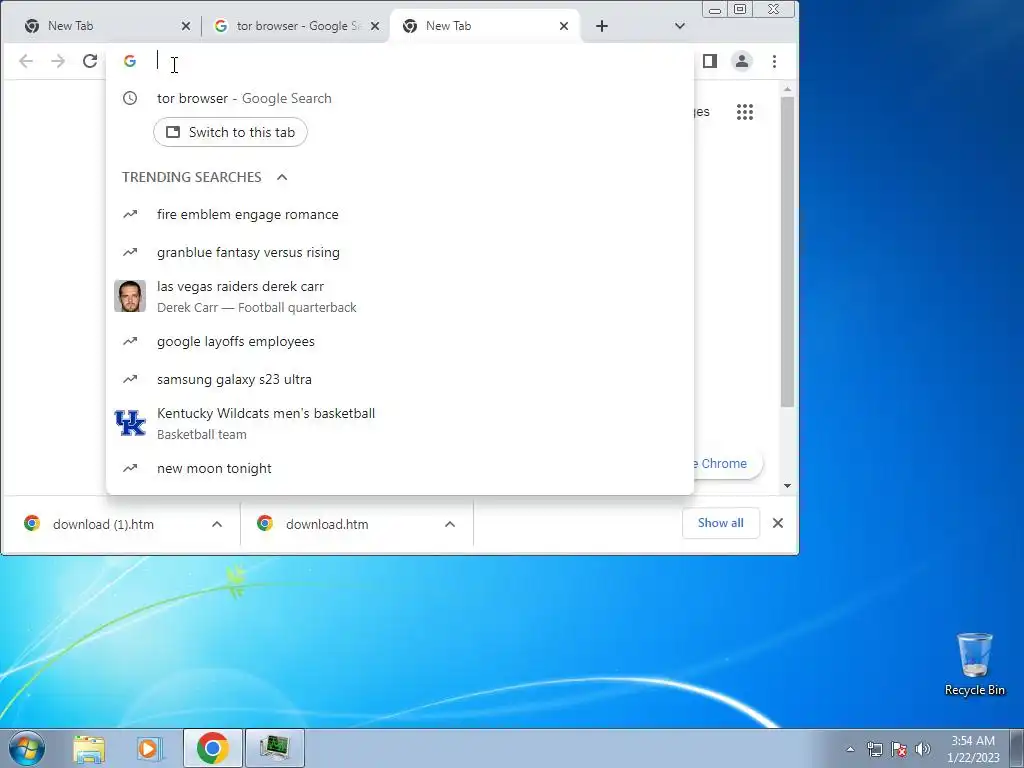Collapse the Trending Searches section
Image resolution: width=1024 pixels, height=768 pixels.
(282, 178)
